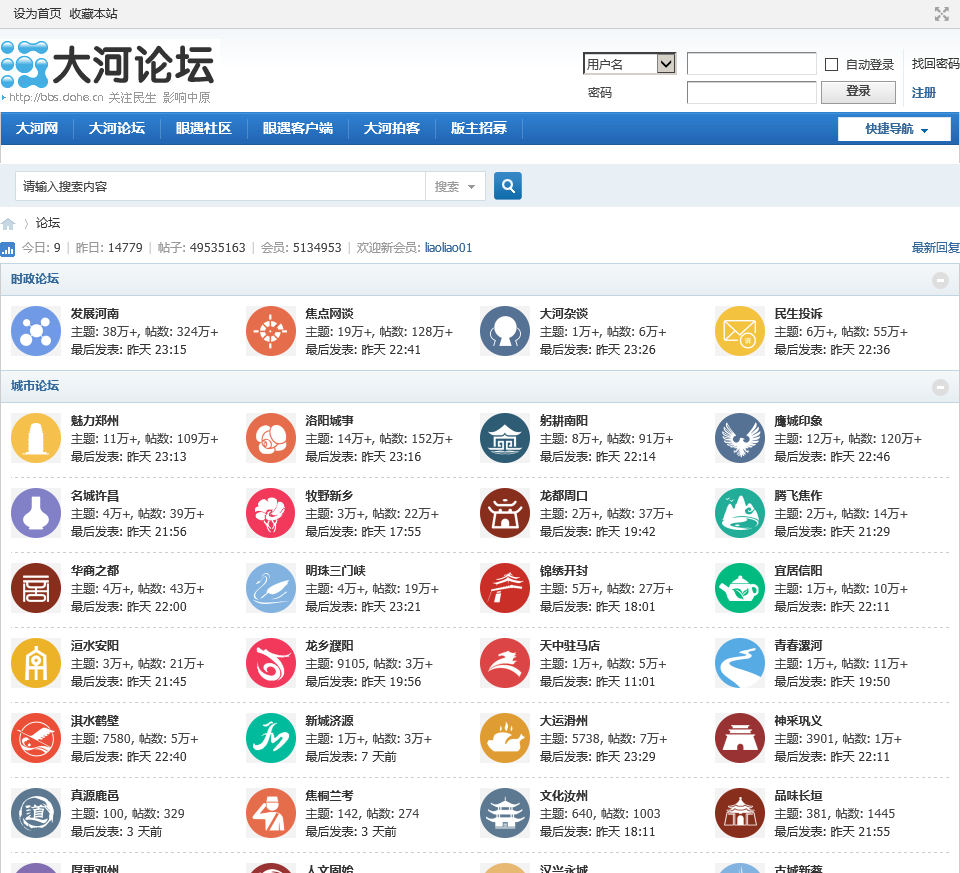Viewport: 960px width, 873px height.
Task: Open the 发展河南 forum icon
Action: point(36,331)
